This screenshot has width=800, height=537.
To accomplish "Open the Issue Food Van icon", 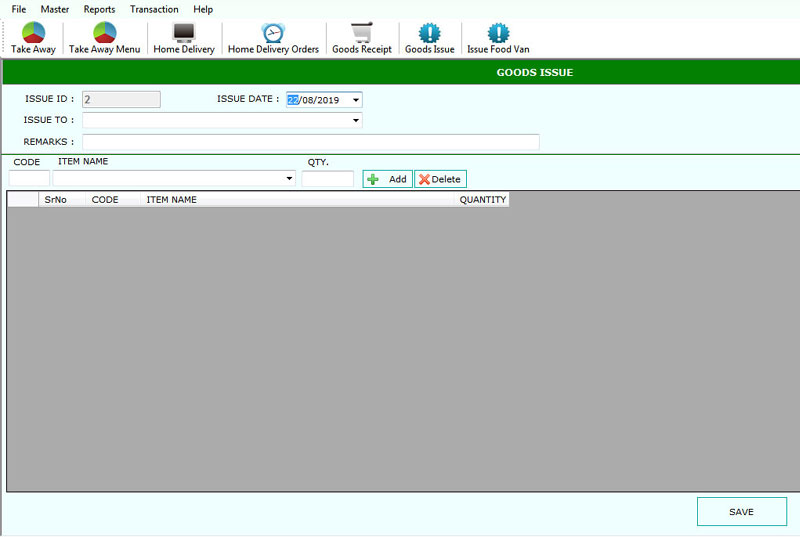I will tap(498, 33).
